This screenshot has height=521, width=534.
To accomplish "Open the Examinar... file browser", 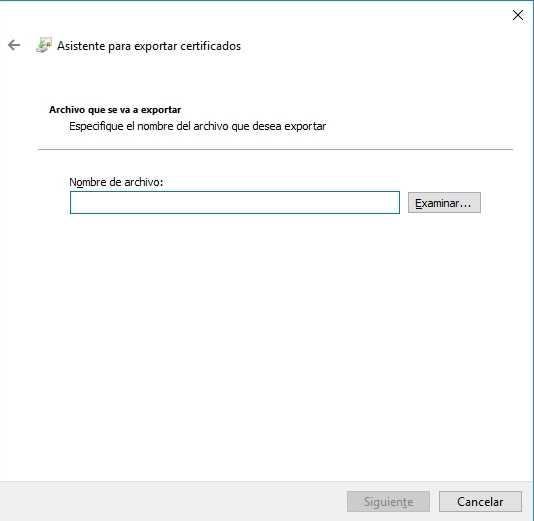I will [444, 203].
